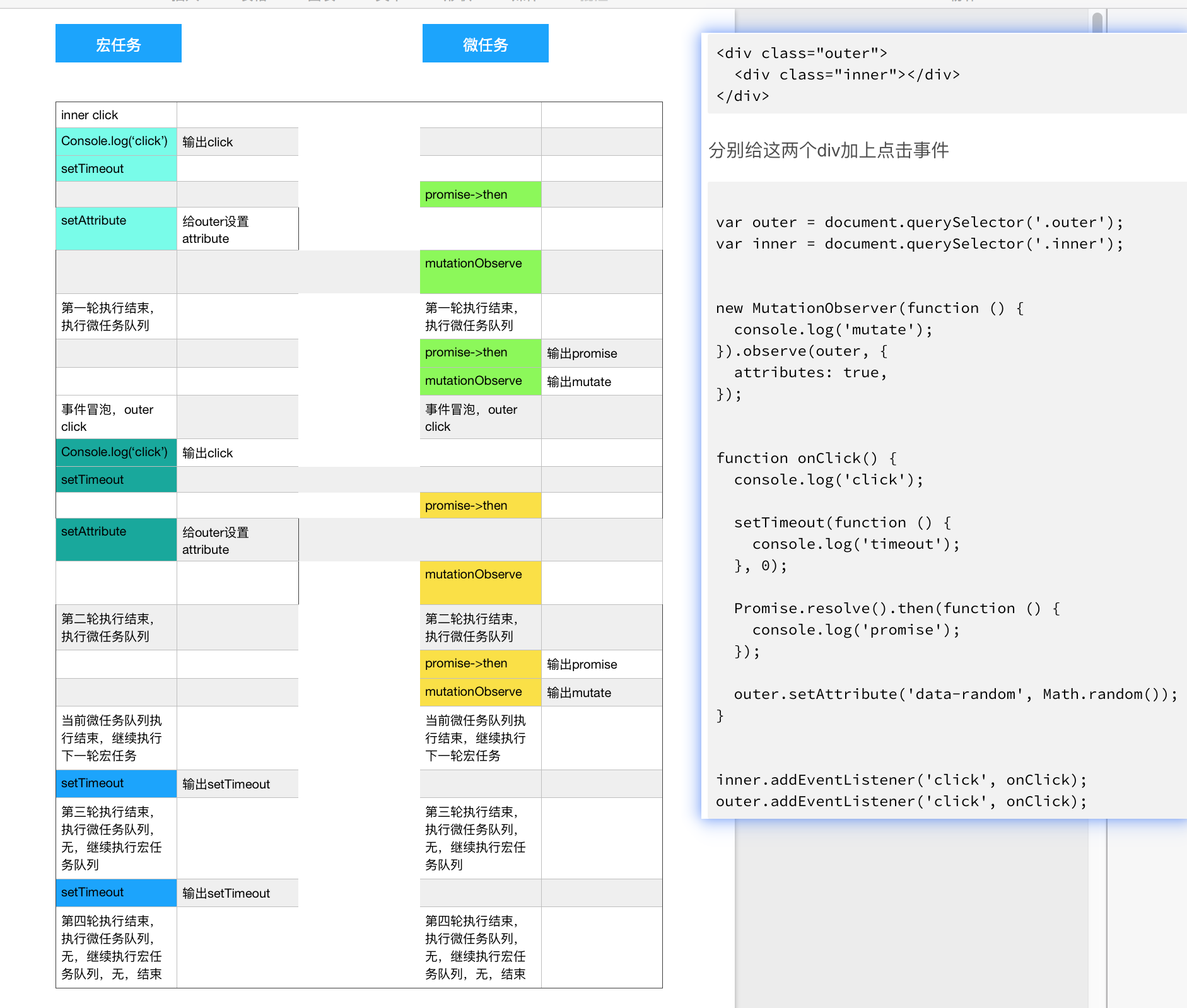Click the outer.setAttribute('data-random') code line
Screen dimensions: 1187x1008
(956, 694)
